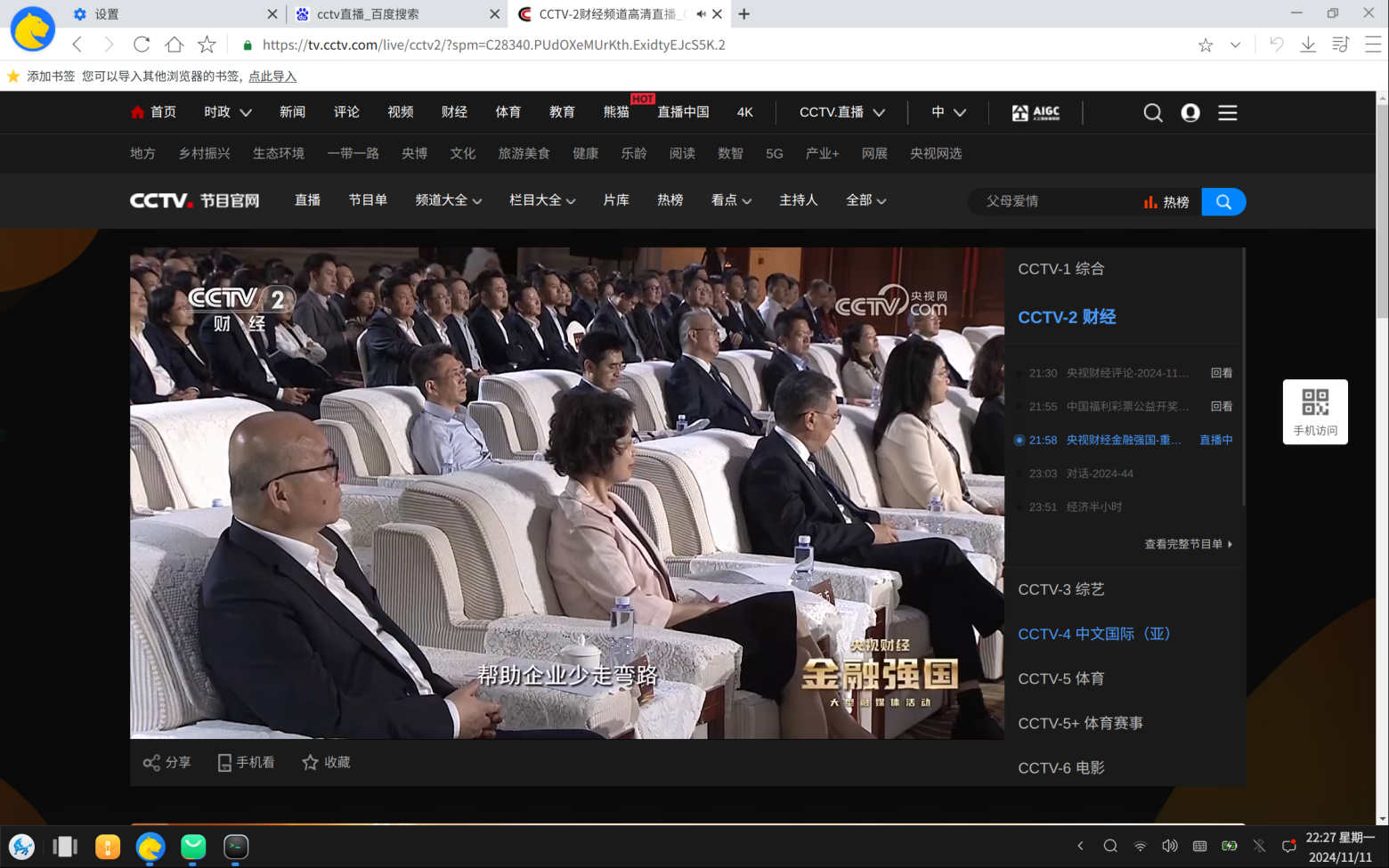
Task: Open the 财经 nav item
Action: (x=454, y=112)
